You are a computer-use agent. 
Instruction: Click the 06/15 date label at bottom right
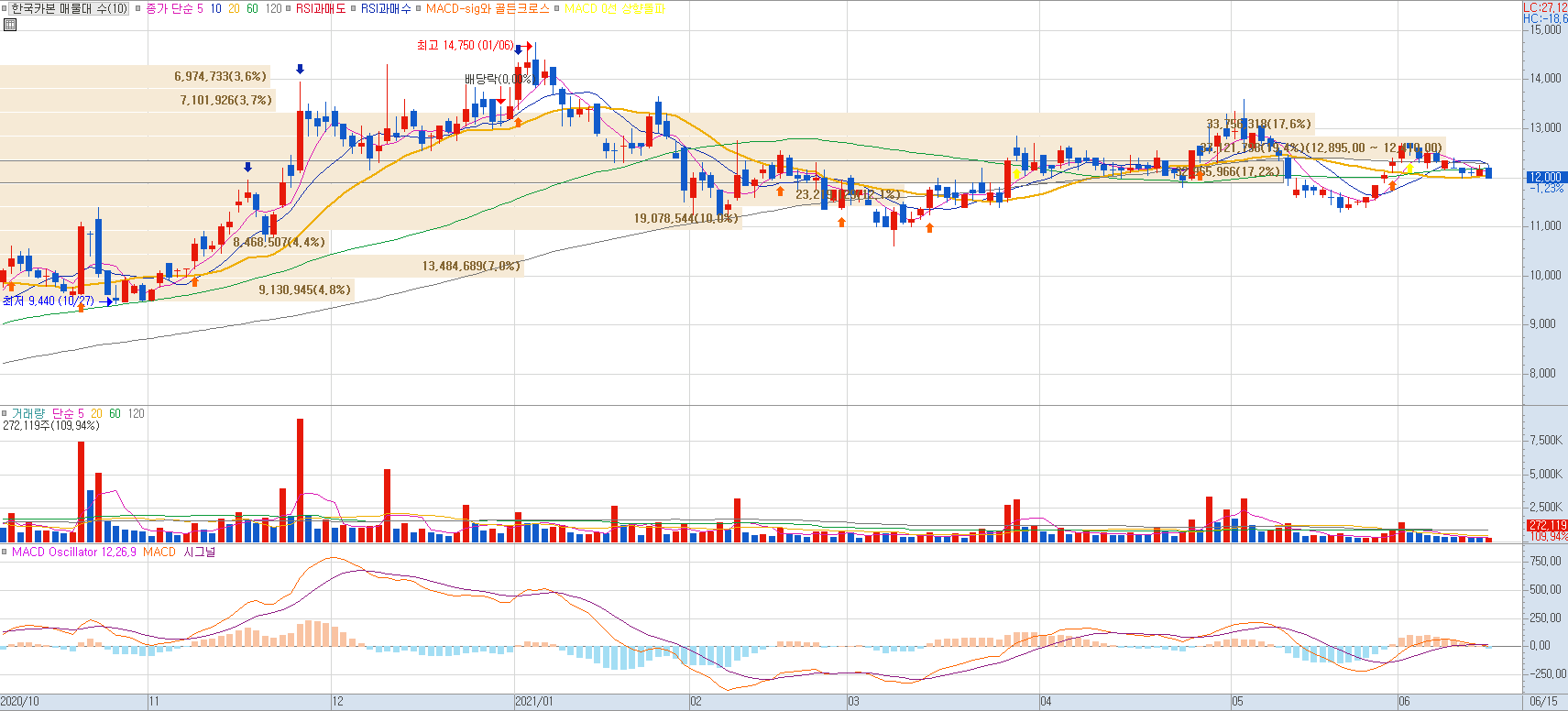tap(1543, 702)
